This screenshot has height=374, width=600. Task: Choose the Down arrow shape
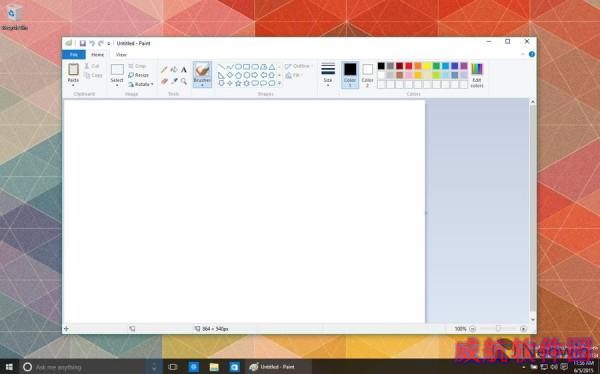[221, 83]
